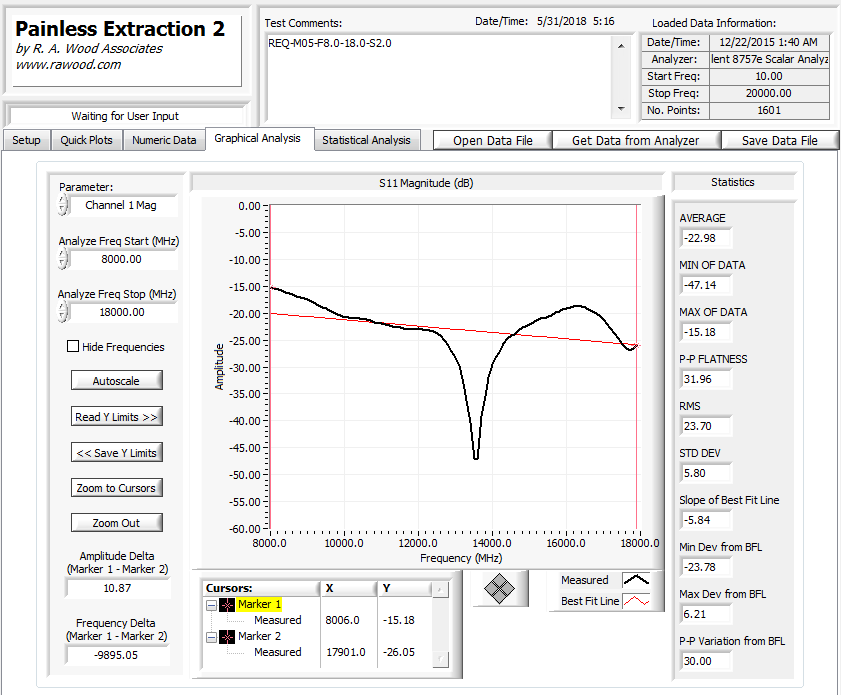This screenshot has height=695, width=841.
Task: Click the MIN OF DATA value -47.14
Action: [x=705, y=285]
